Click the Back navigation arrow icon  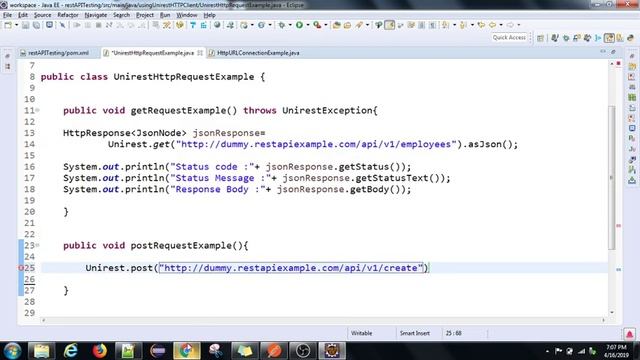(x=493, y=25)
